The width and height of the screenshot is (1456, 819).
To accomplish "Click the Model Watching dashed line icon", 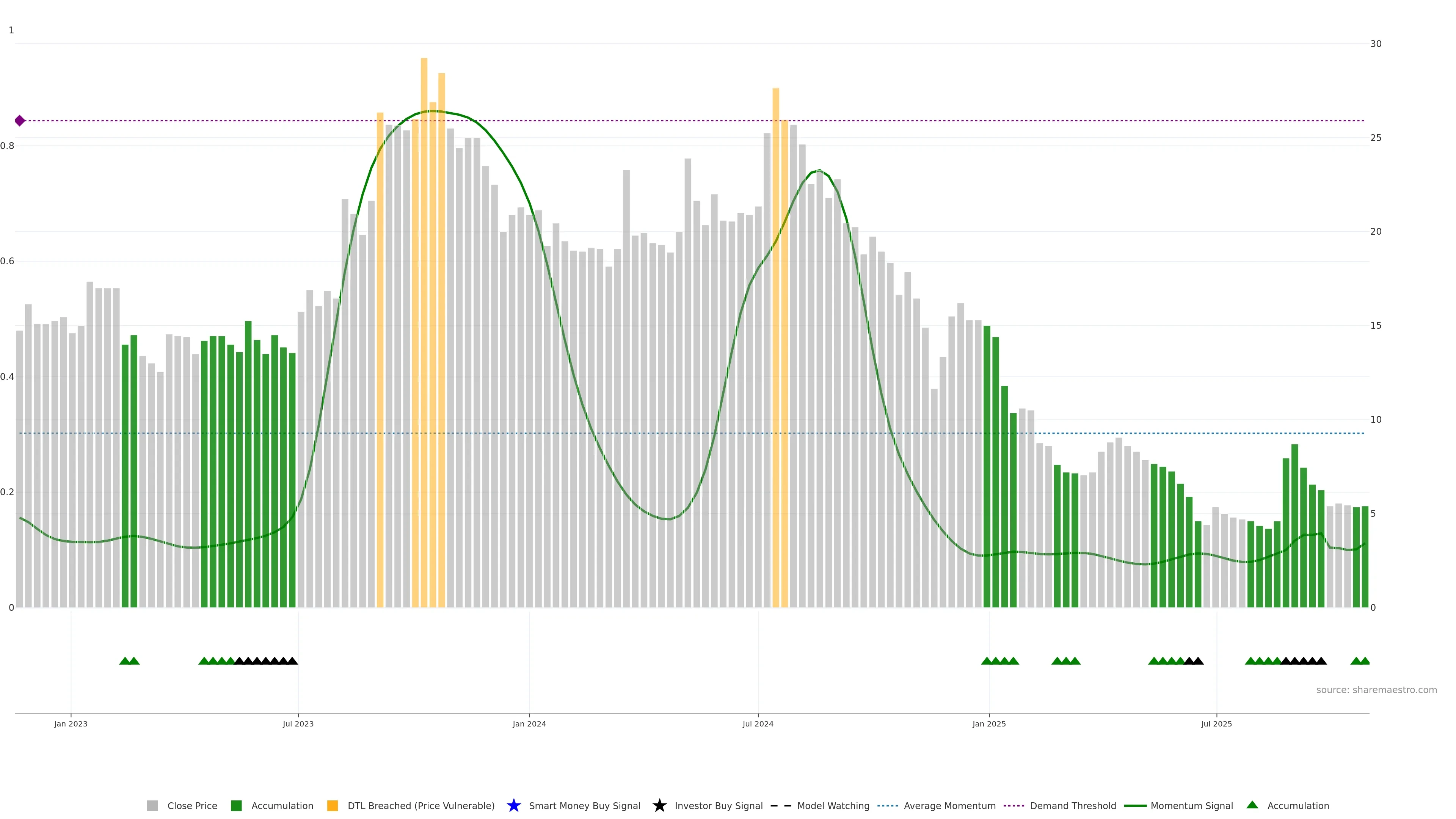I will (781, 805).
